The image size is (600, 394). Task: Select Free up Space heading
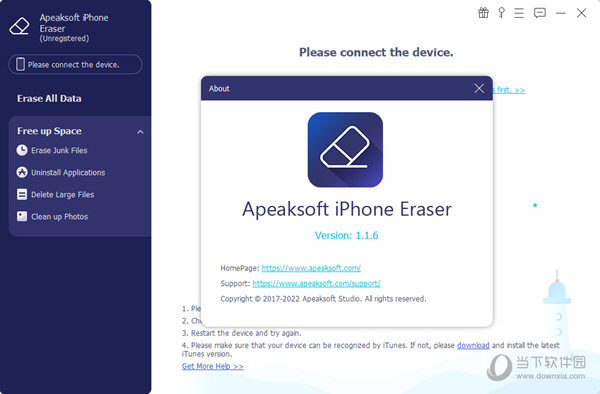[x=49, y=131]
